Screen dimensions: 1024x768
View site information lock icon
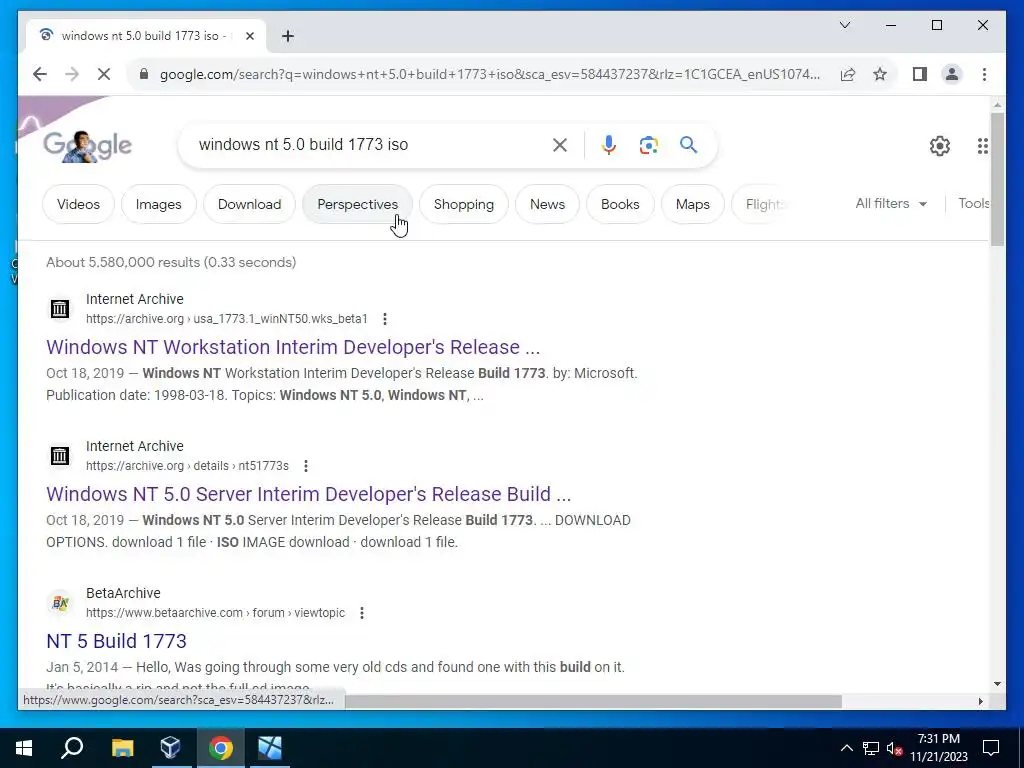144,74
